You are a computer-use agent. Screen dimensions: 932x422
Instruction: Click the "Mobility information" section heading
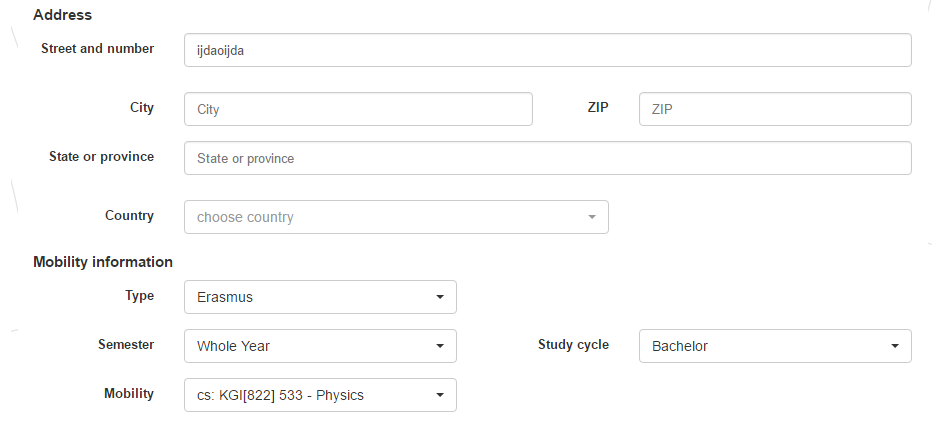[103, 262]
